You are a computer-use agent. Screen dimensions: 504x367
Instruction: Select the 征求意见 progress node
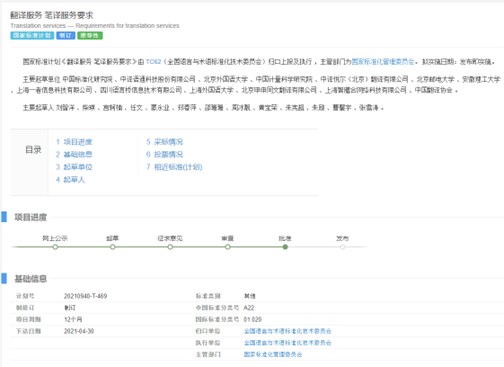click(170, 247)
